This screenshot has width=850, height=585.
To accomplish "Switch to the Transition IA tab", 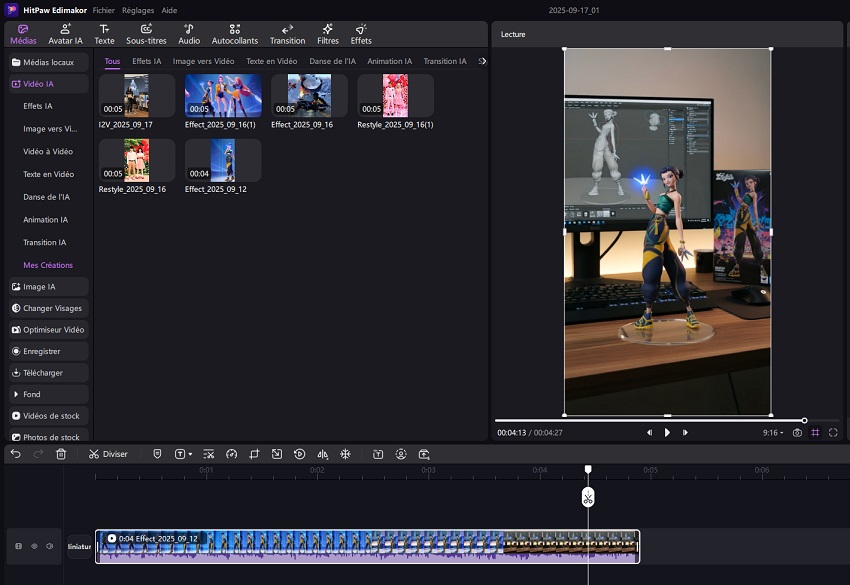I will 445,61.
